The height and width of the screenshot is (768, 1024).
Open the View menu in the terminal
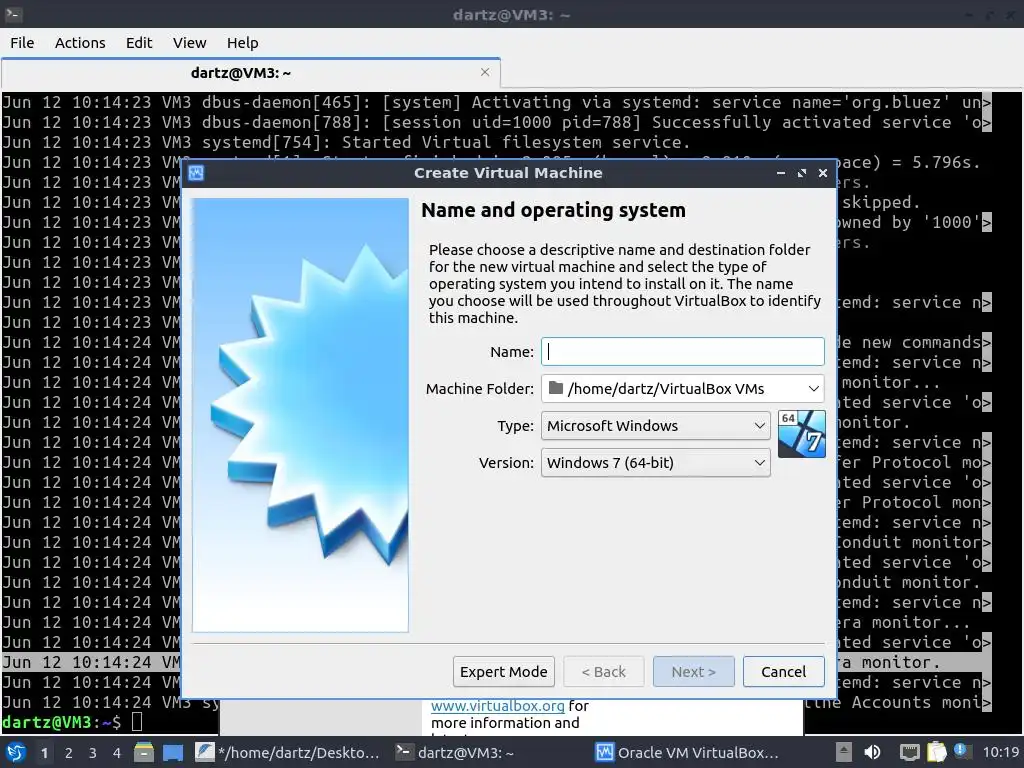(x=189, y=43)
